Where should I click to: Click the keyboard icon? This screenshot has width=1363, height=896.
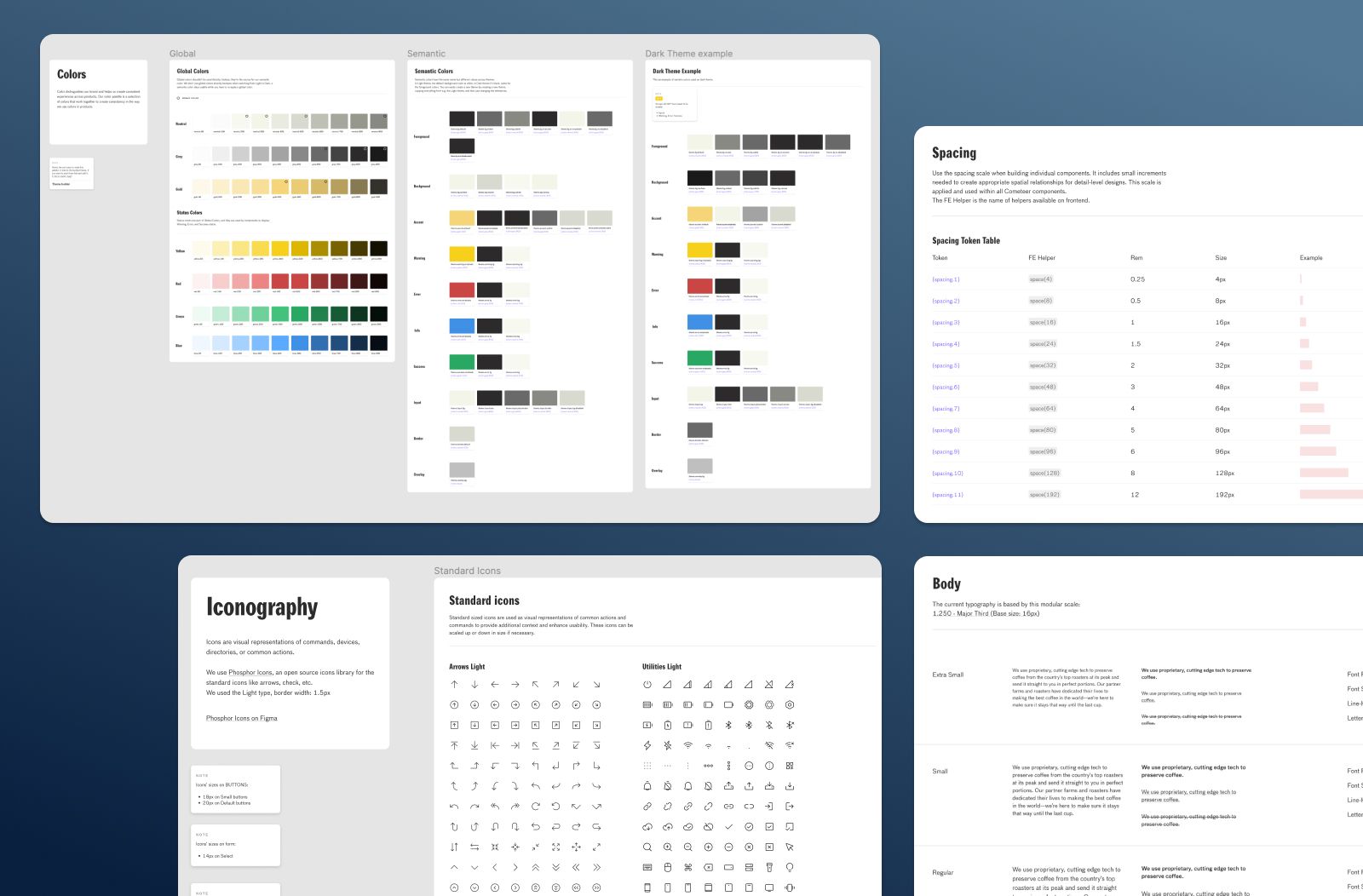click(x=647, y=867)
